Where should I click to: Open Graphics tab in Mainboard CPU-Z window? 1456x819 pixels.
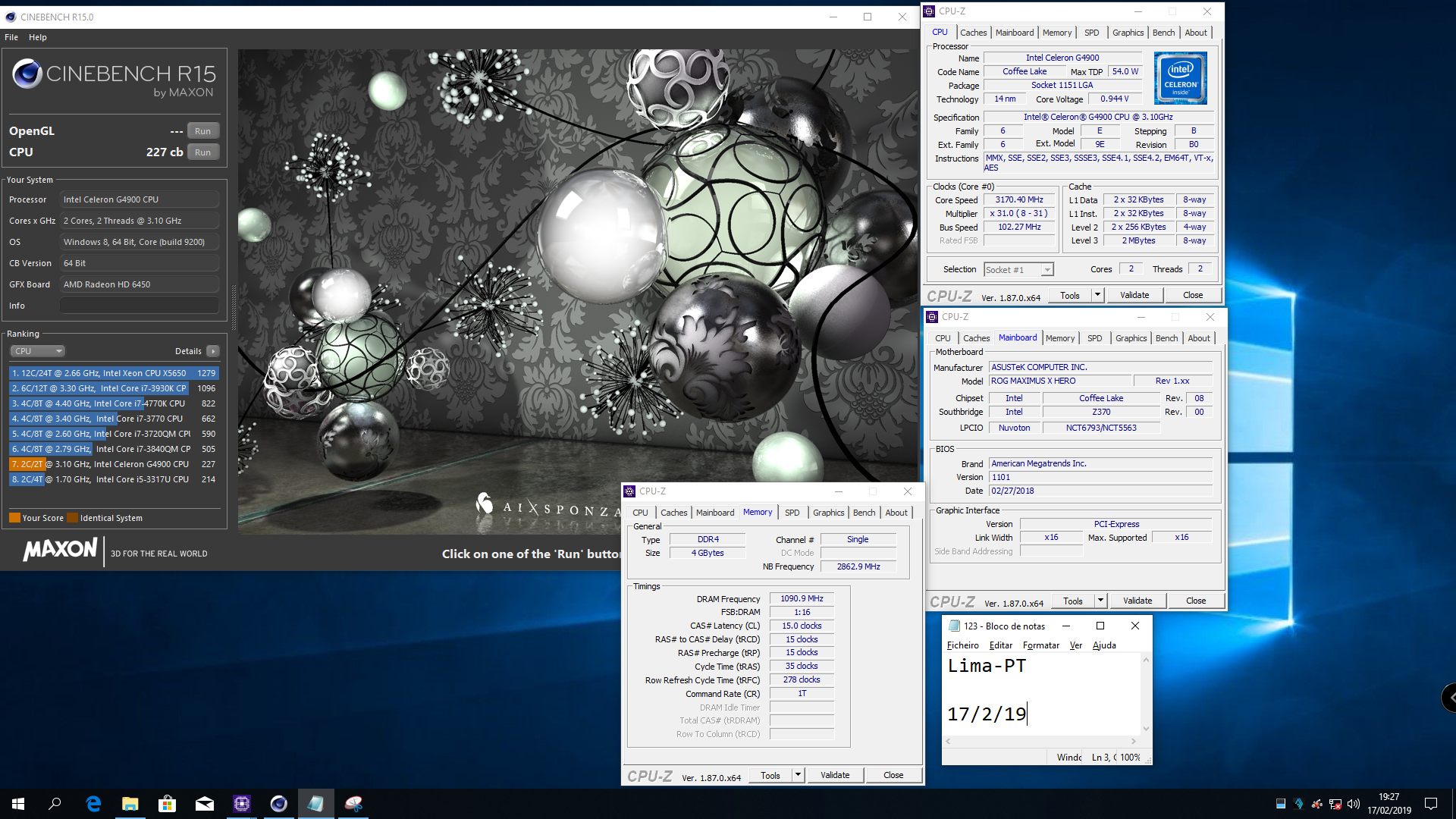tap(1131, 338)
